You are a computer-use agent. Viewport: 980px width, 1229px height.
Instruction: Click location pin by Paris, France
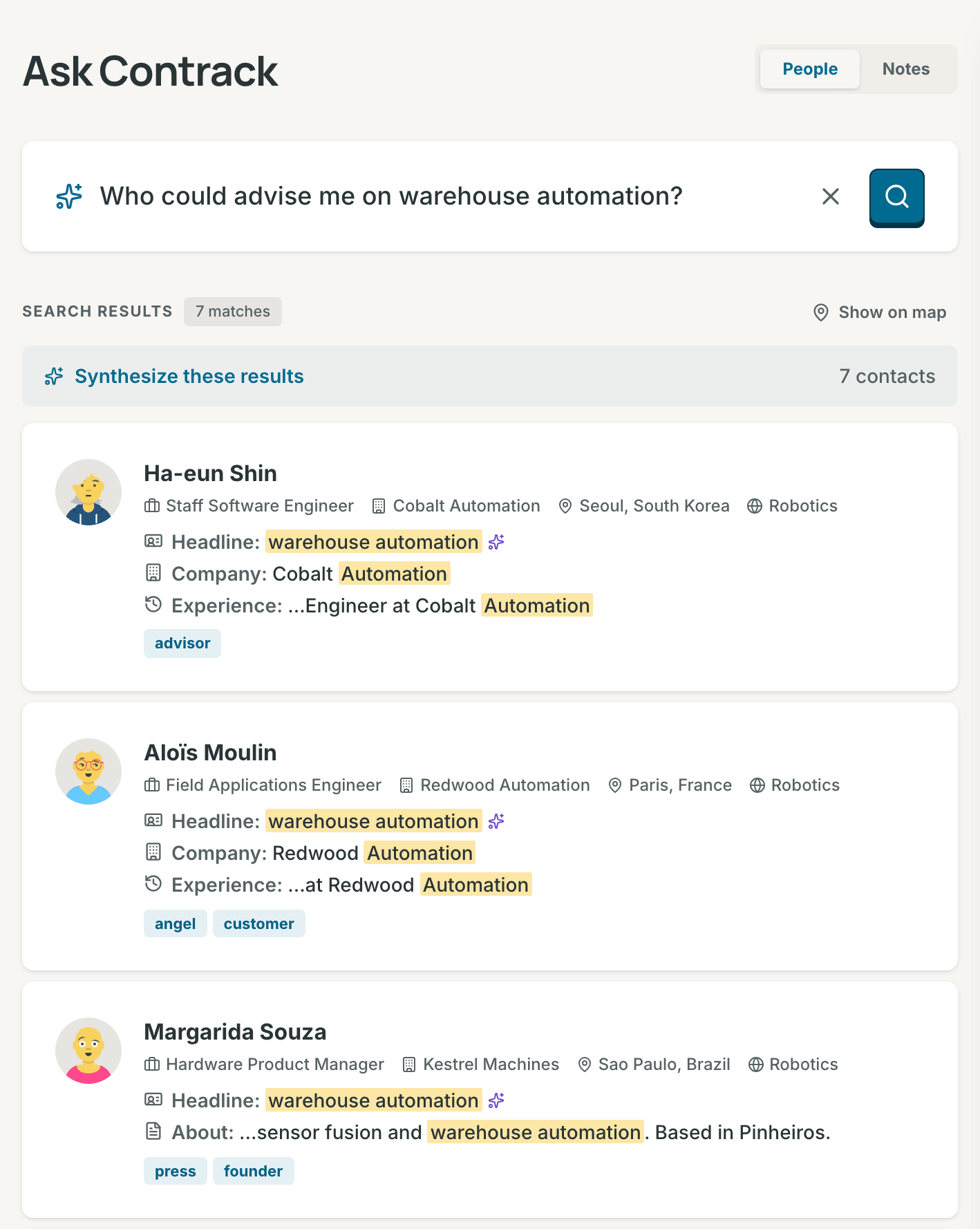tap(614, 785)
